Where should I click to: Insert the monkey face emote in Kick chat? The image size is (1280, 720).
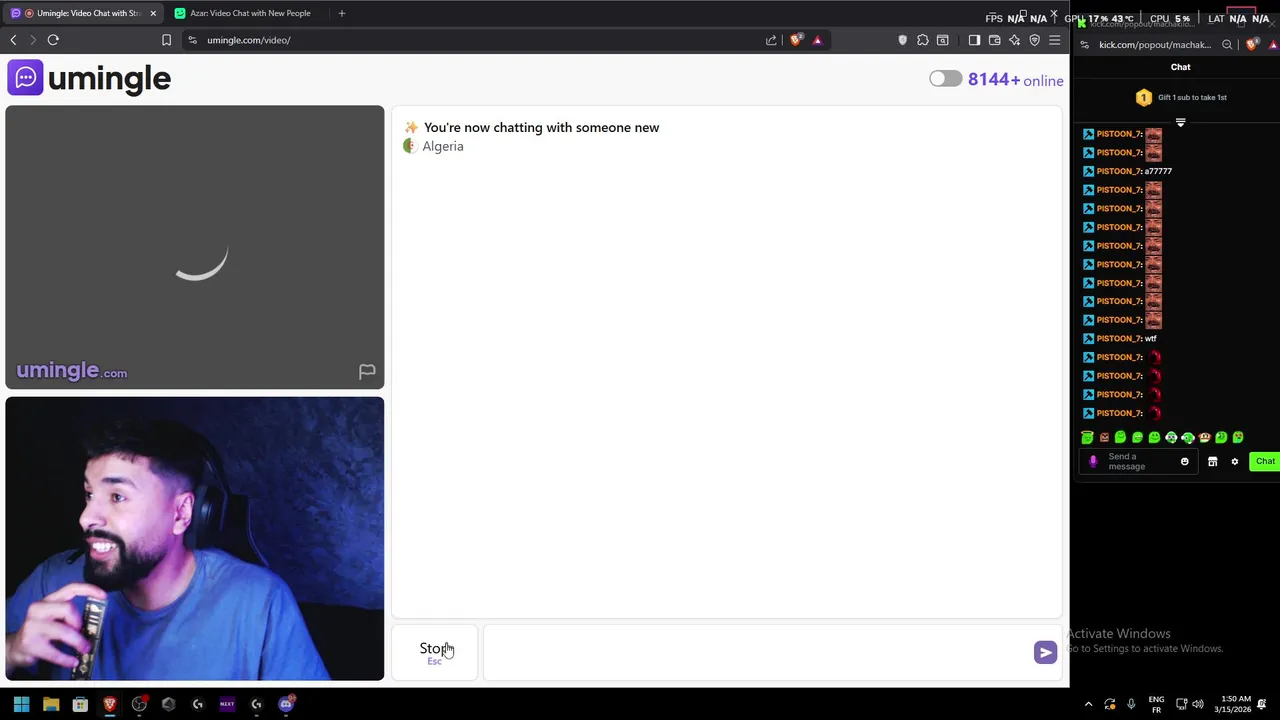click(x=1204, y=437)
